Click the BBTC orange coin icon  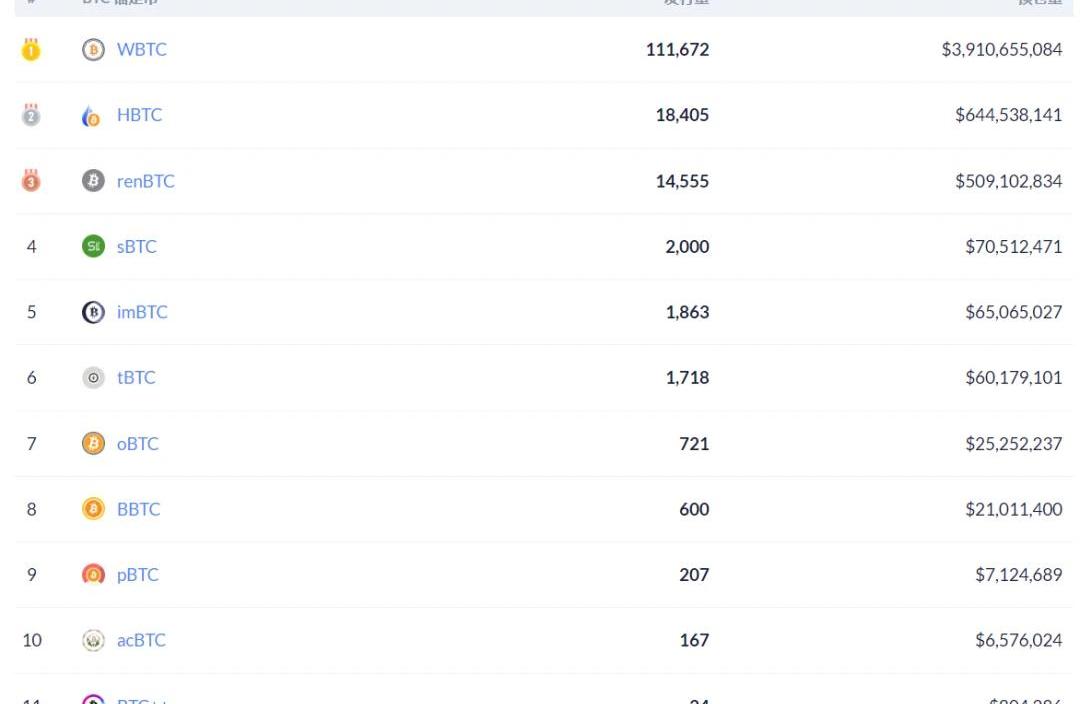click(x=93, y=509)
